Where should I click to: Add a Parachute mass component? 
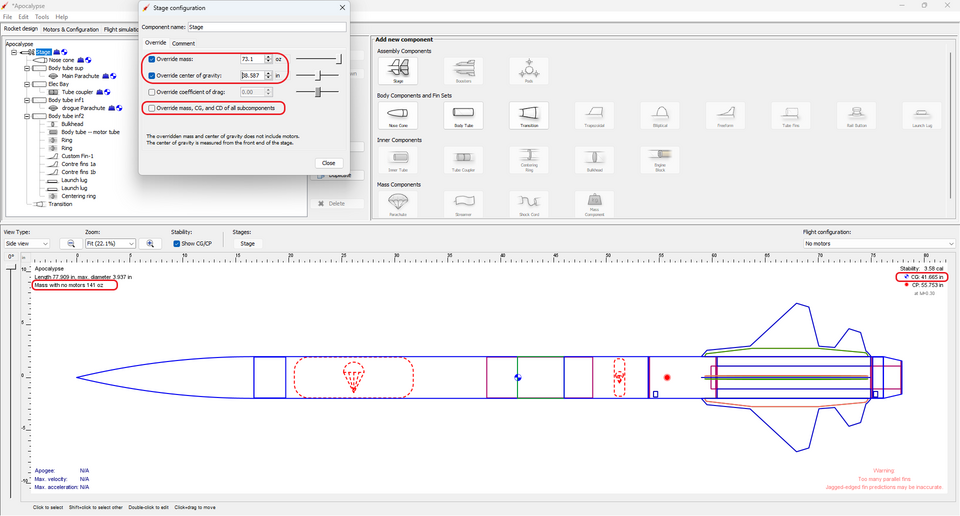click(398, 204)
